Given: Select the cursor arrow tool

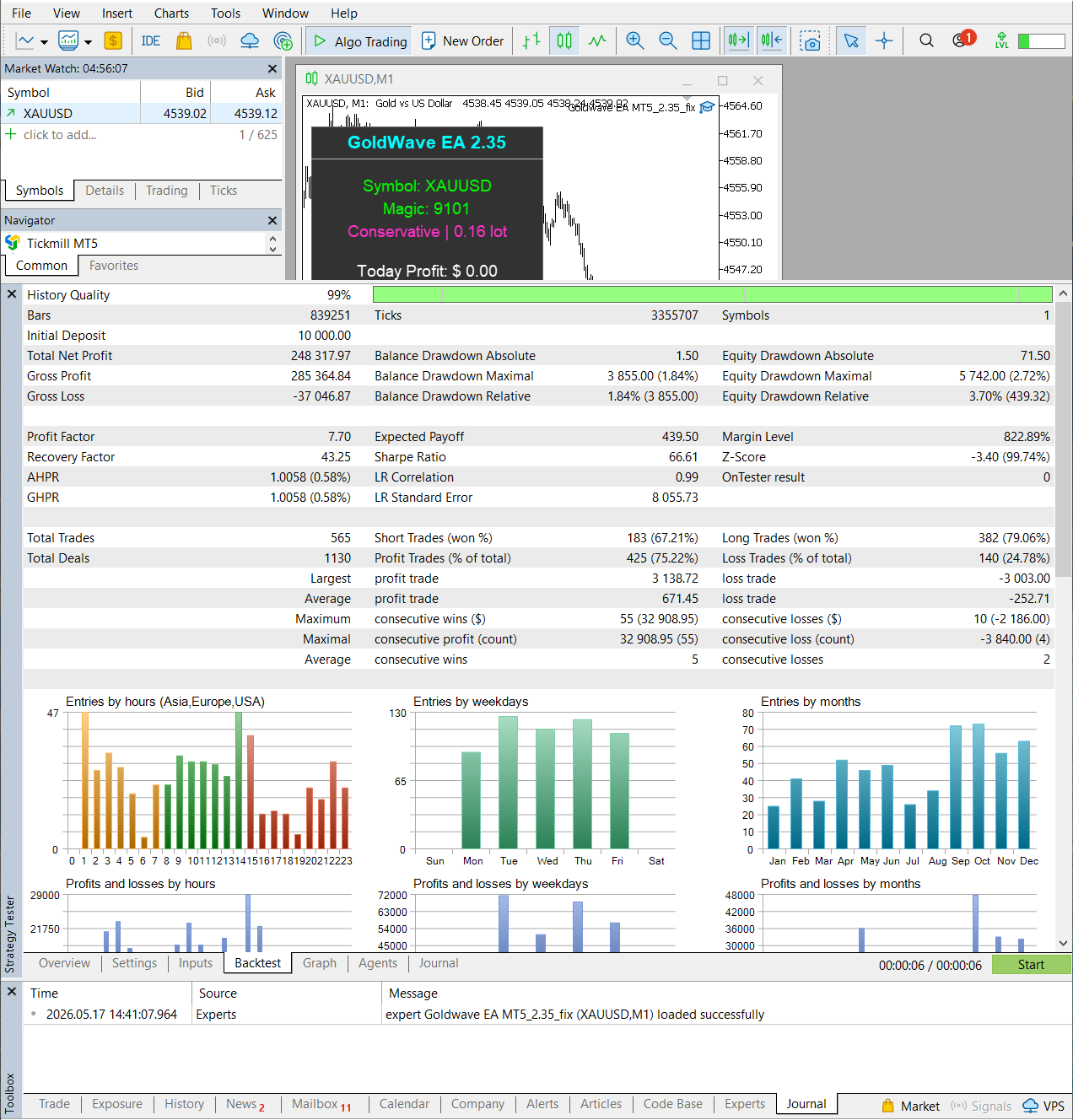Looking at the screenshot, I should coord(851,40).
